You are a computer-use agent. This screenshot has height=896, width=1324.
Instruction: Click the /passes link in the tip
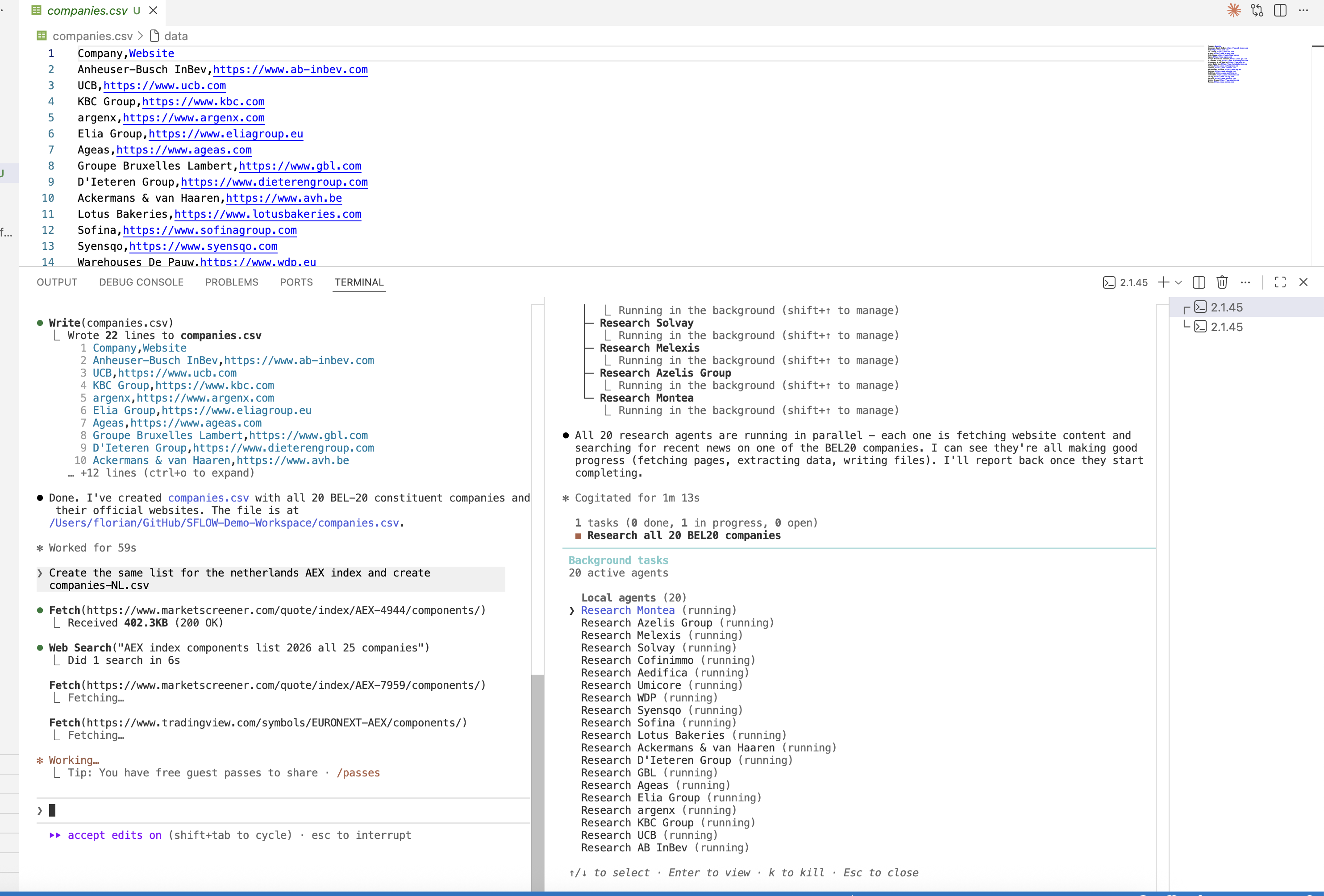[358, 773]
